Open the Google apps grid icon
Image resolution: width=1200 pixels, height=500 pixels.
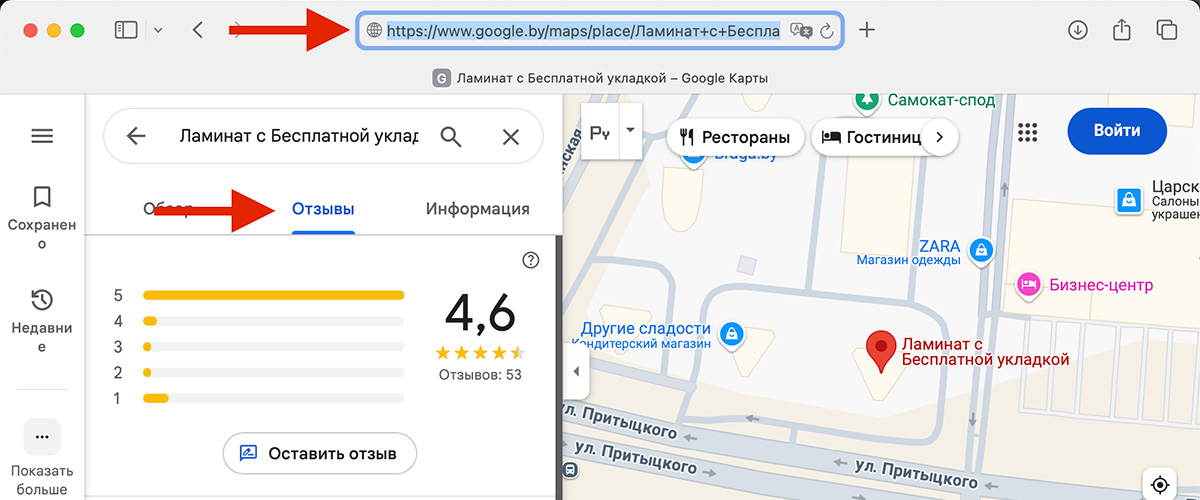click(1027, 132)
